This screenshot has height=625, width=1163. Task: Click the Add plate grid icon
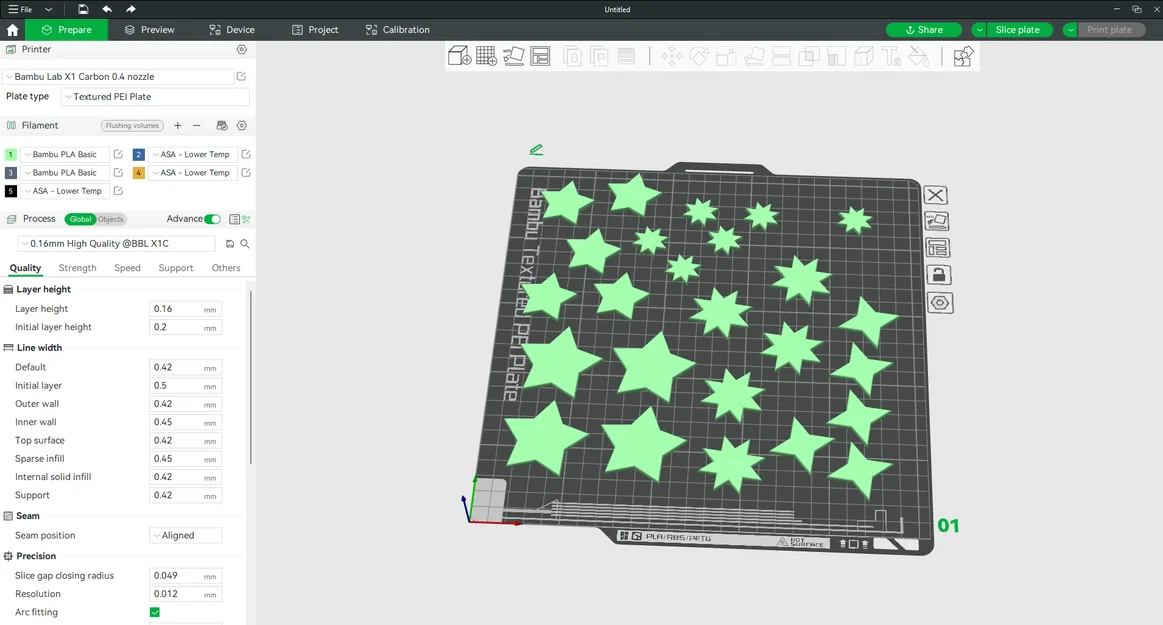[x=487, y=56]
